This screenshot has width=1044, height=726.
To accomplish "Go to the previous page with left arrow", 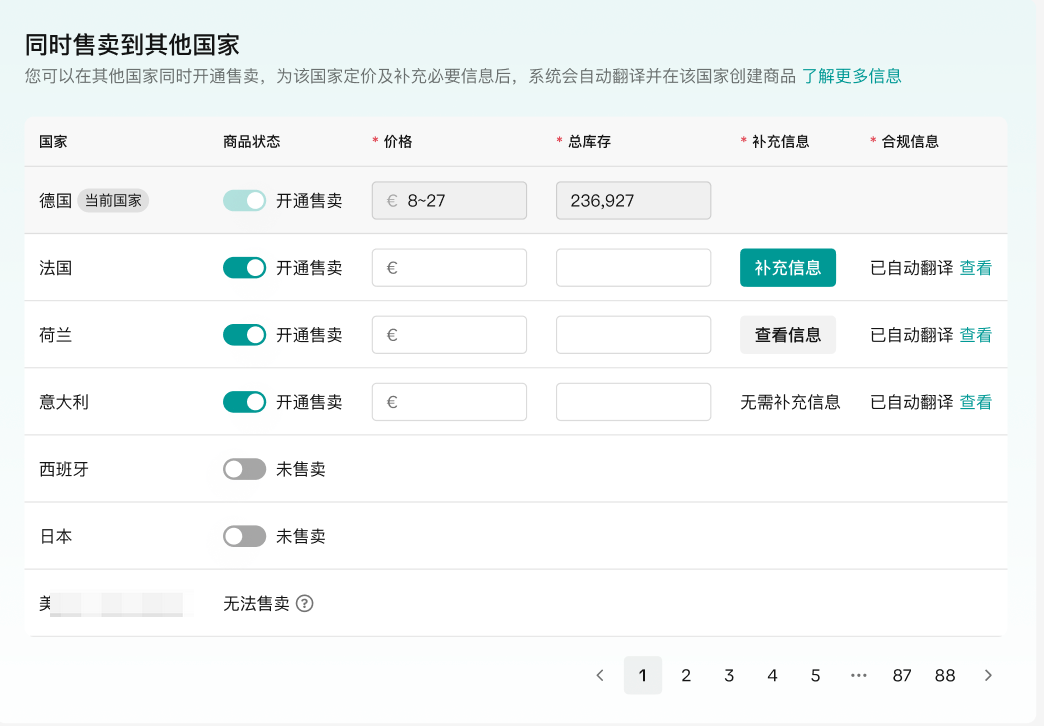I will click(x=600, y=675).
